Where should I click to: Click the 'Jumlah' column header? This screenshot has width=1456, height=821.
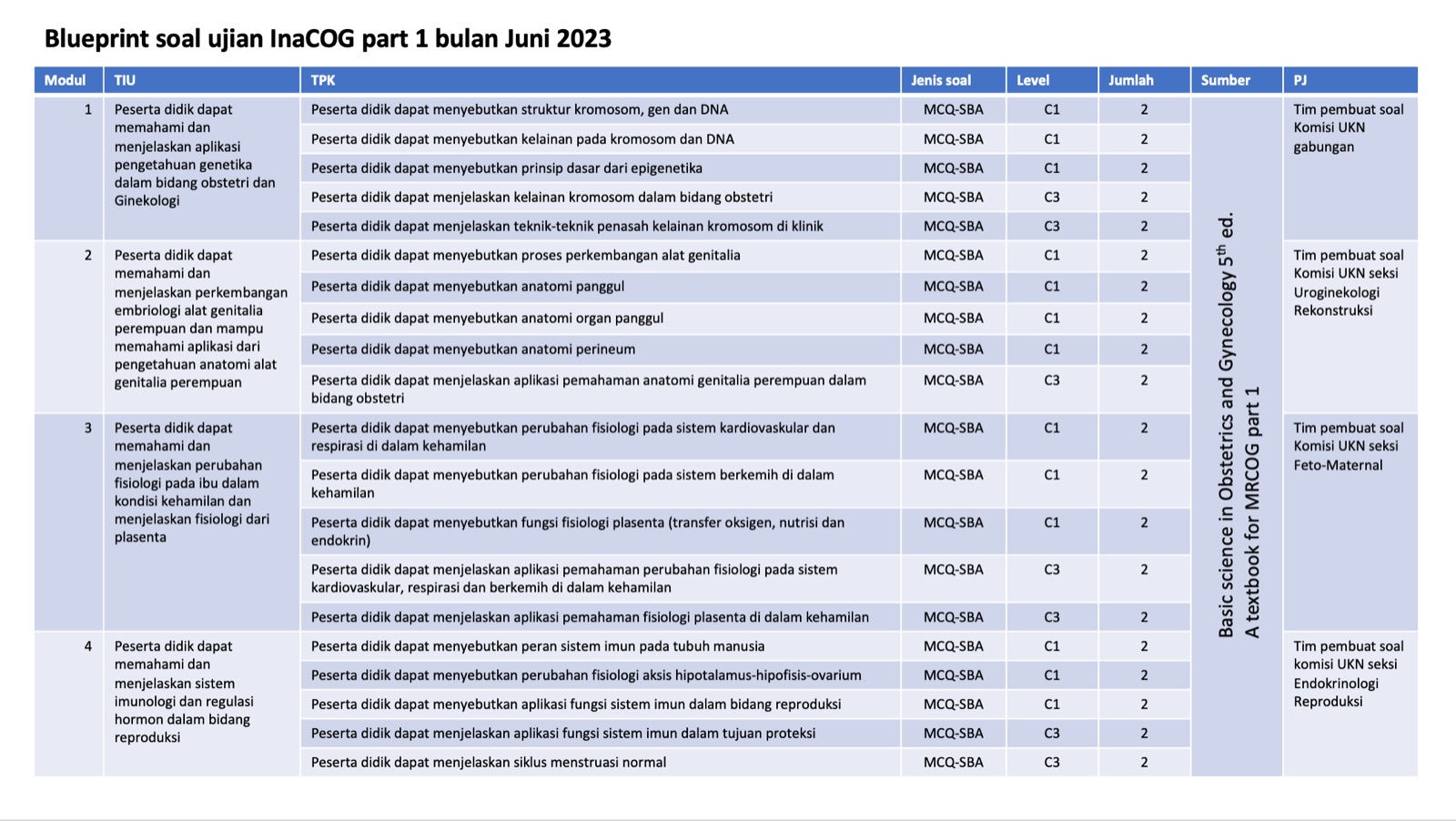[1130, 80]
